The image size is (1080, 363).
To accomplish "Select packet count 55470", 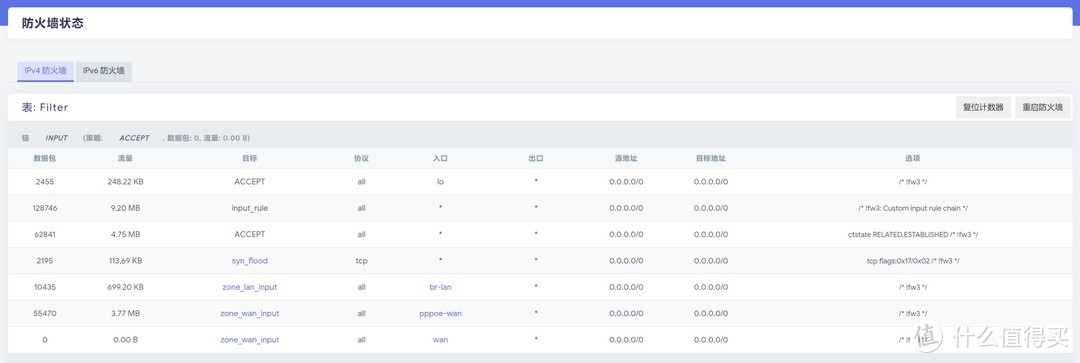I will [44, 313].
